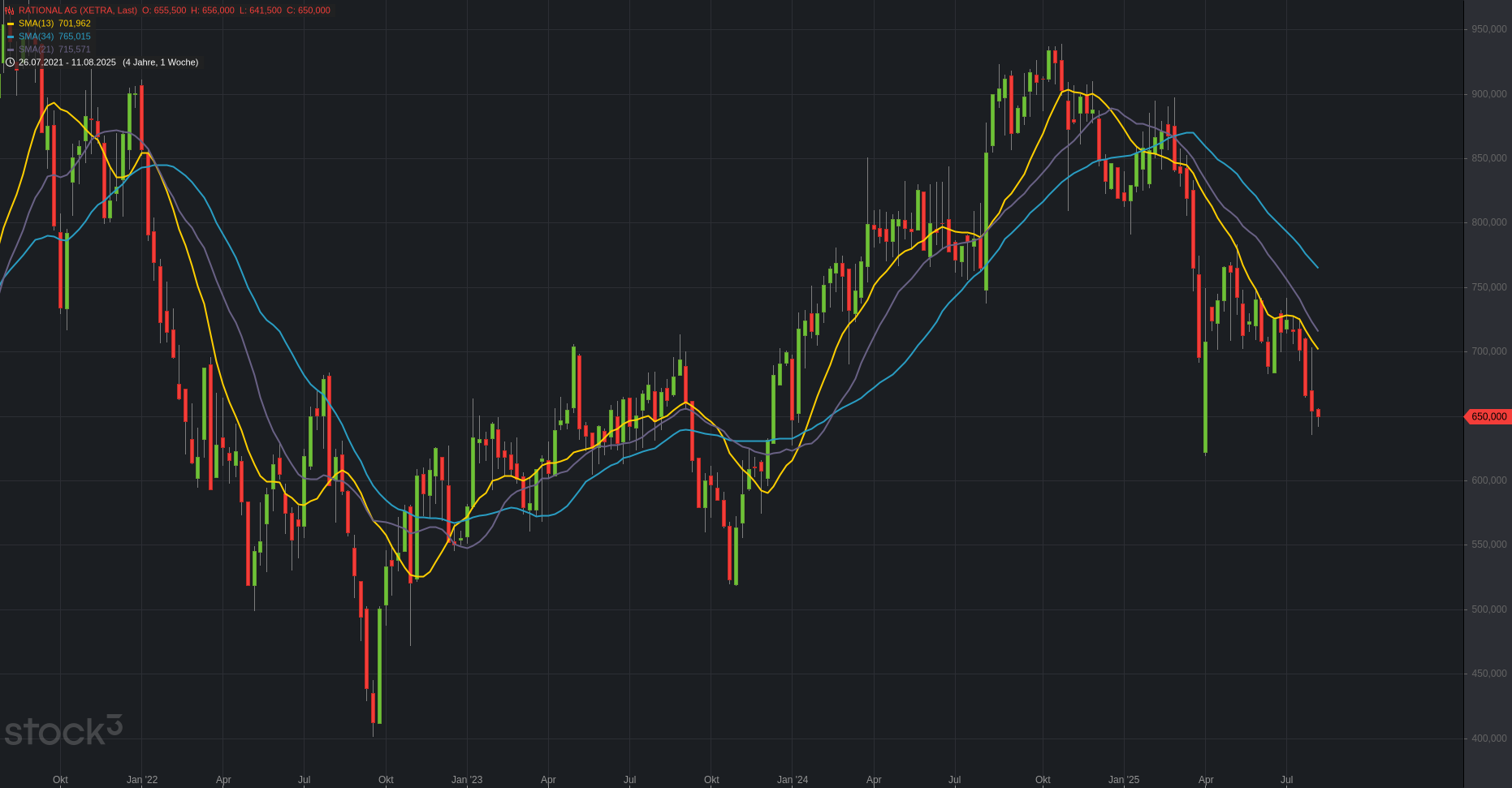This screenshot has height=788, width=1512.
Task: Select the blue SMA(34) color marker
Action: click(11, 37)
